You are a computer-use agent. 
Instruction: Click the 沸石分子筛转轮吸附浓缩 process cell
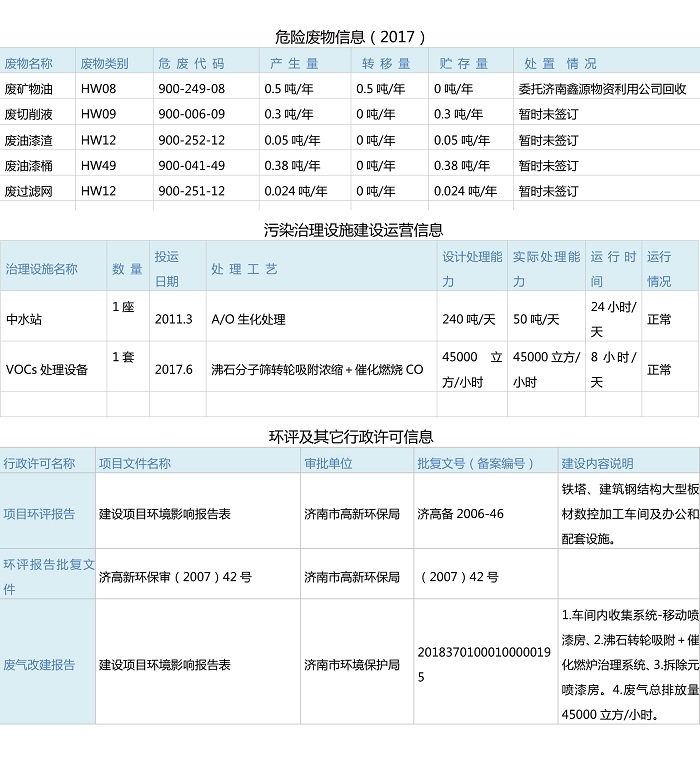(317, 369)
